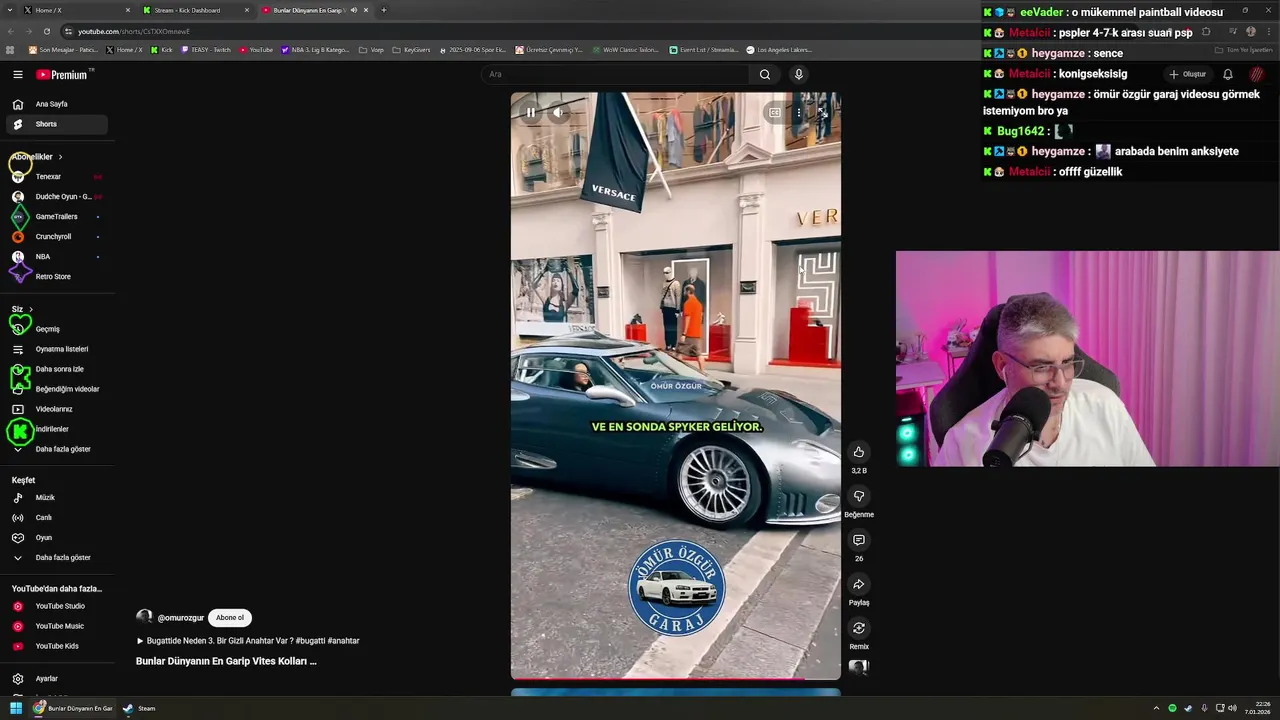
Task: Open YouTube Music link
Action: point(57,626)
